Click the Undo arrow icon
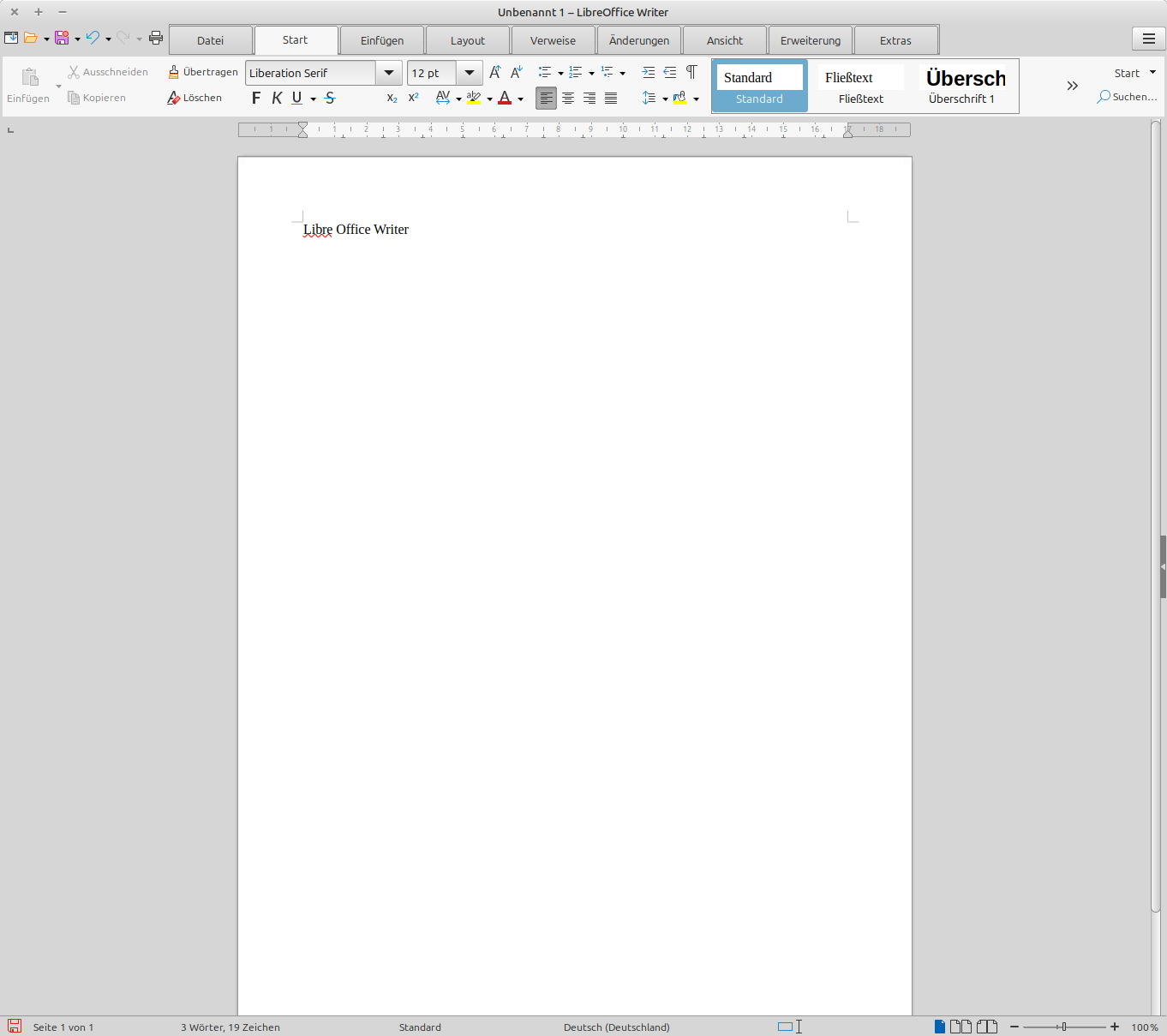 pos(93,38)
